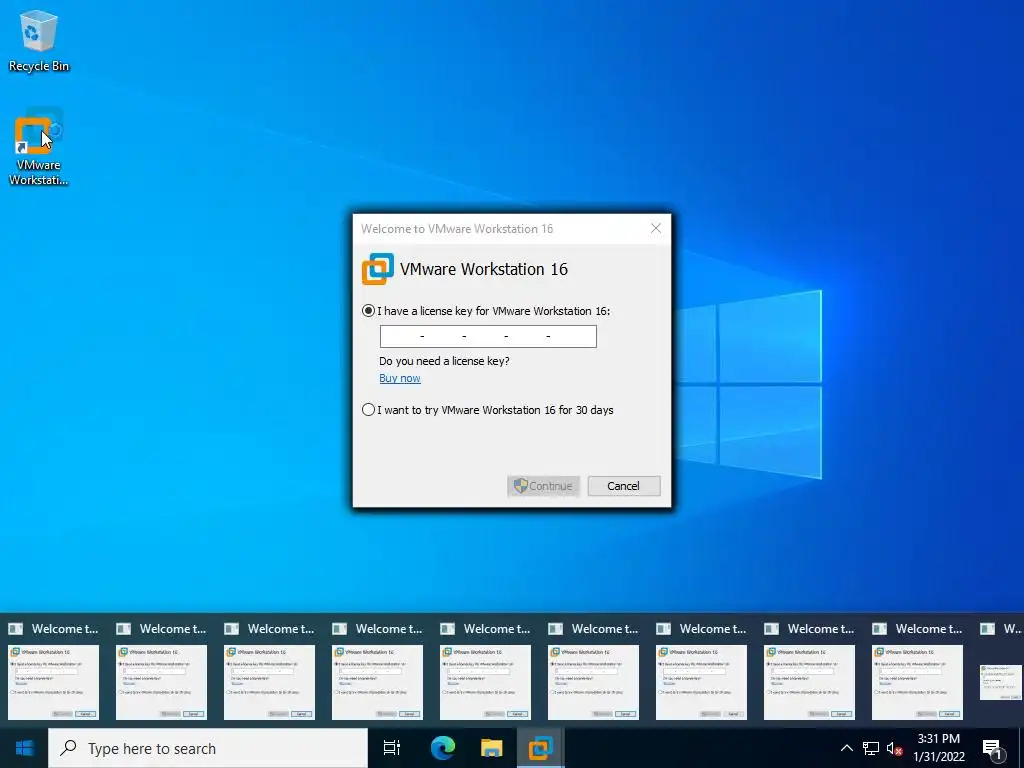Click the muted volume tray icon
This screenshot has width=1024, height=768.
click(895, 748)
